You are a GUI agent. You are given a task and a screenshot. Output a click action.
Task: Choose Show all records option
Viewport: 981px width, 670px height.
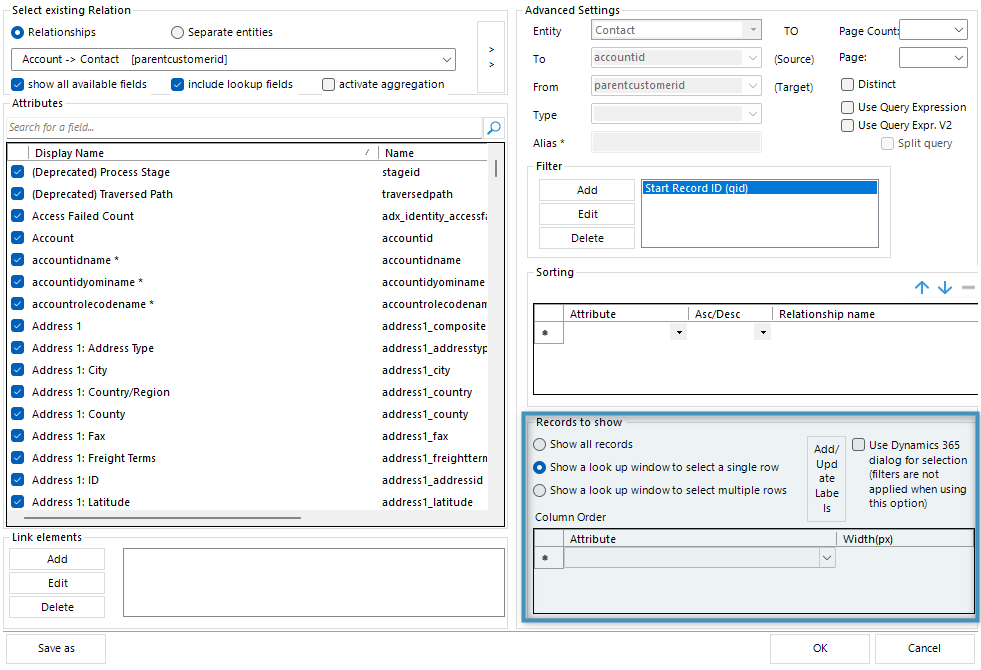click(540, 444)
